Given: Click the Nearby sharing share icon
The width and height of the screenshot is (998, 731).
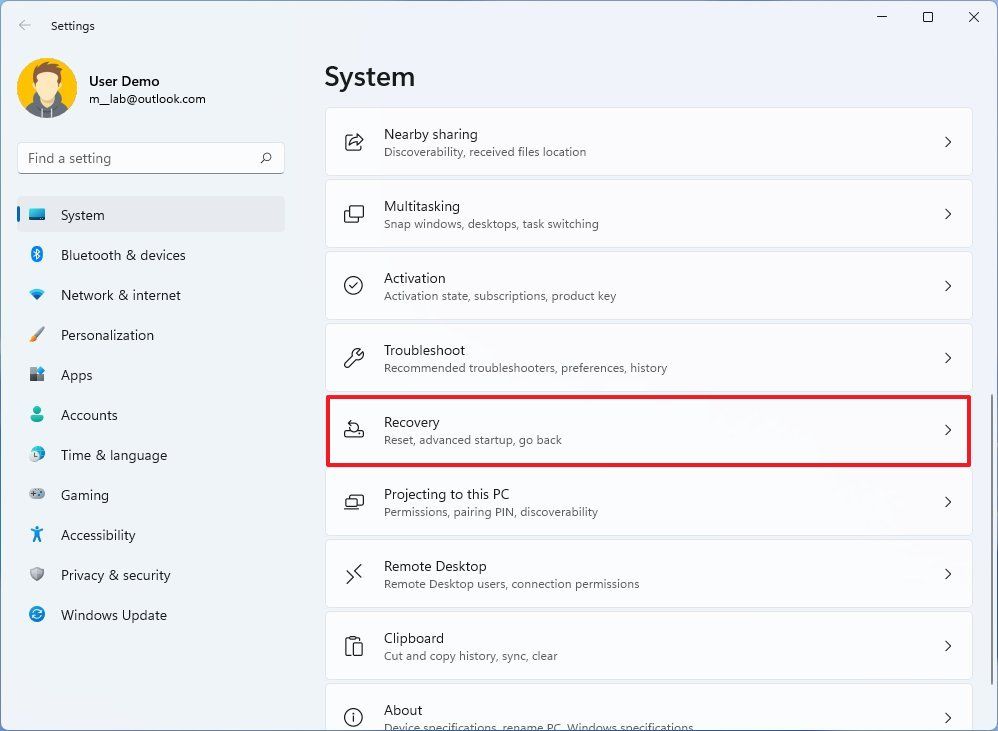Looking at the screenshot, I should pyautogui.click(x=354, y=142).
